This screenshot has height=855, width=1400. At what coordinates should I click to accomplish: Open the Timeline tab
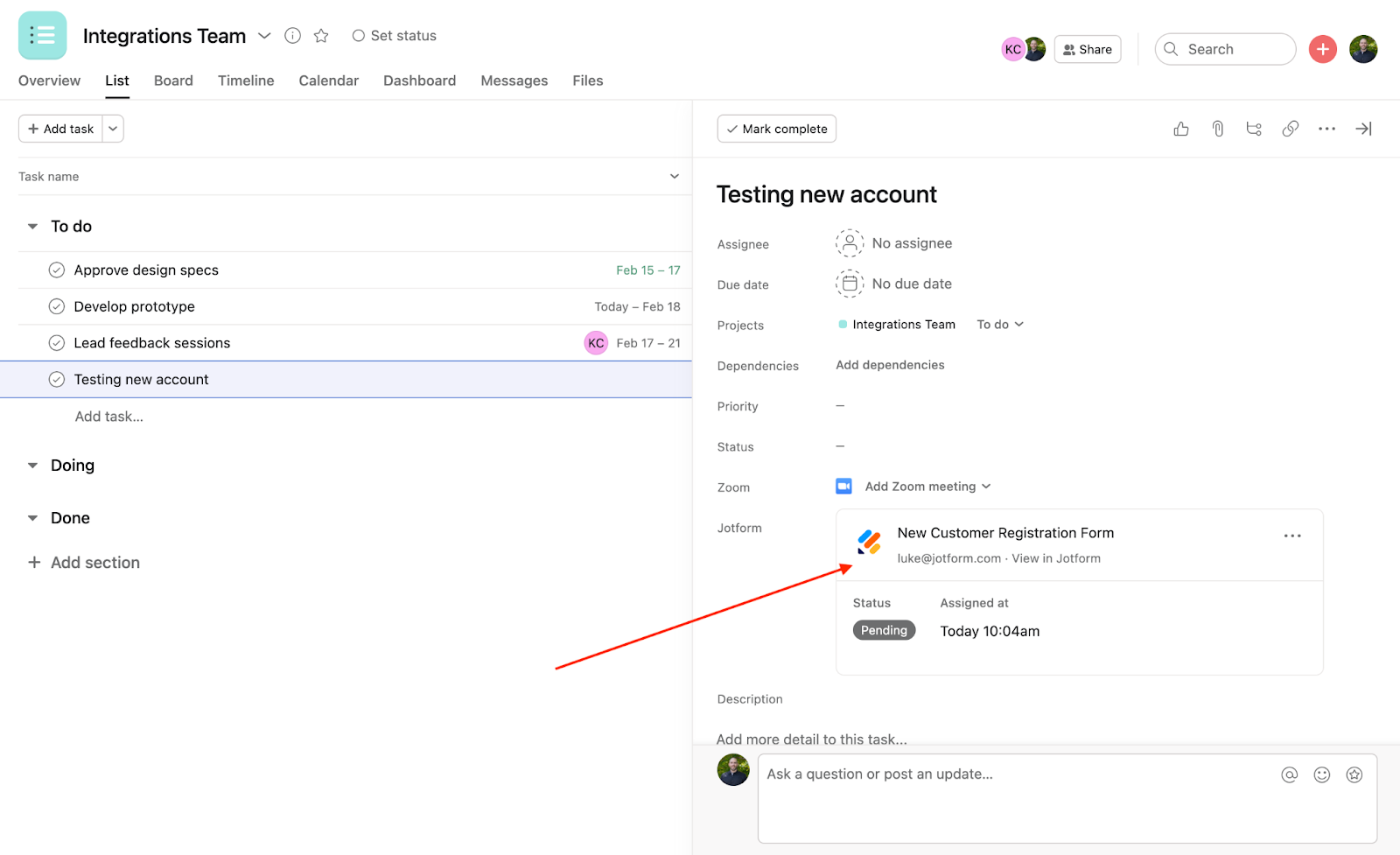(246, 81)
